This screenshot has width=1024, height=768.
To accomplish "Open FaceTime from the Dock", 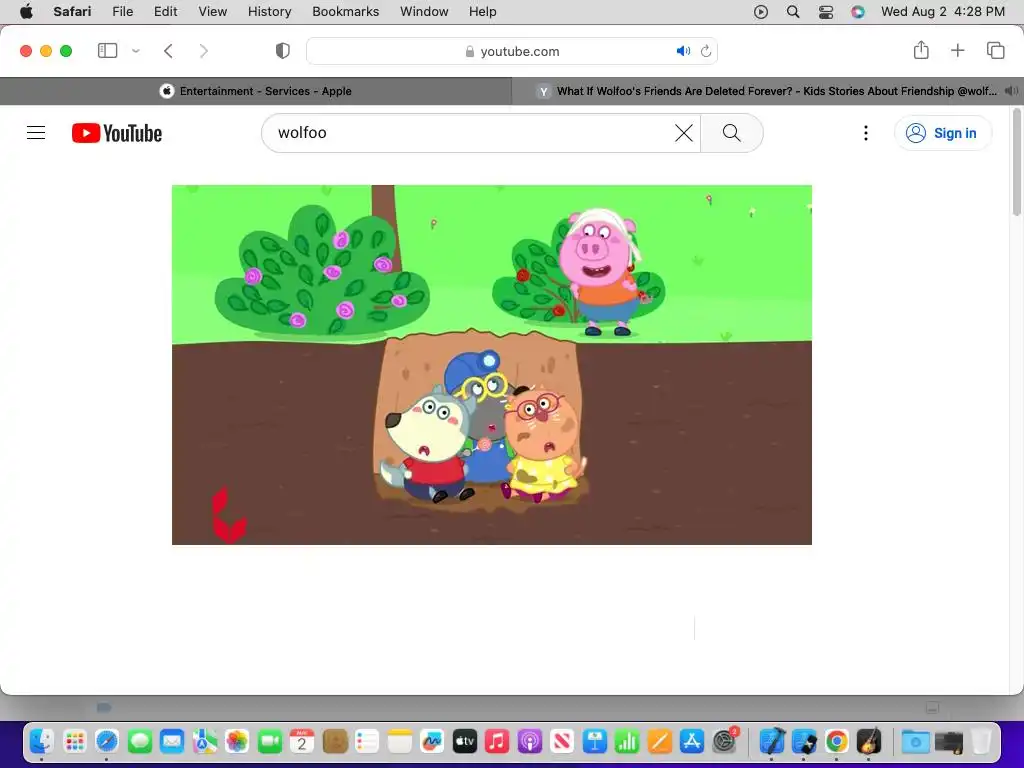I will click(x=270, y=741).
